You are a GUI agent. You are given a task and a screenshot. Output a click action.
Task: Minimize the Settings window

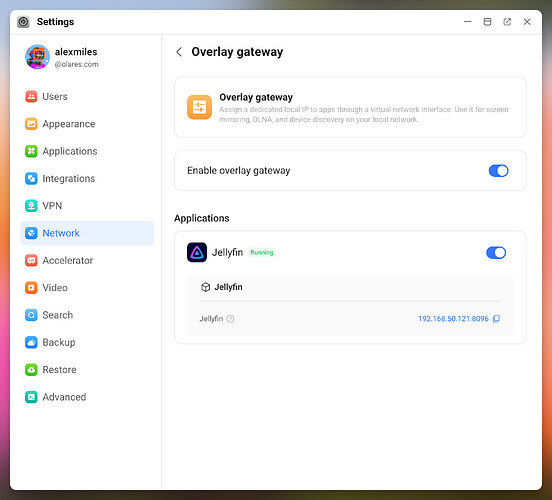[468, 22]
